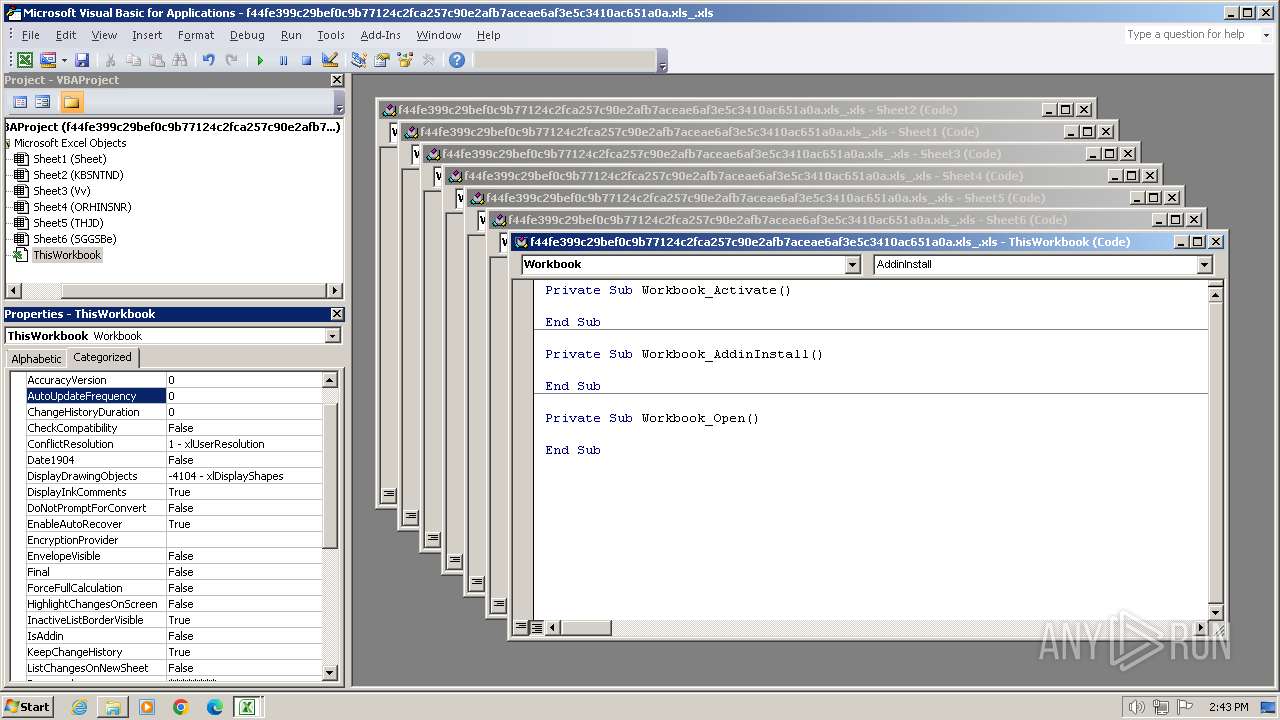
Task: Open Find with the binoculars icon
Action: (x=180, y=60)
